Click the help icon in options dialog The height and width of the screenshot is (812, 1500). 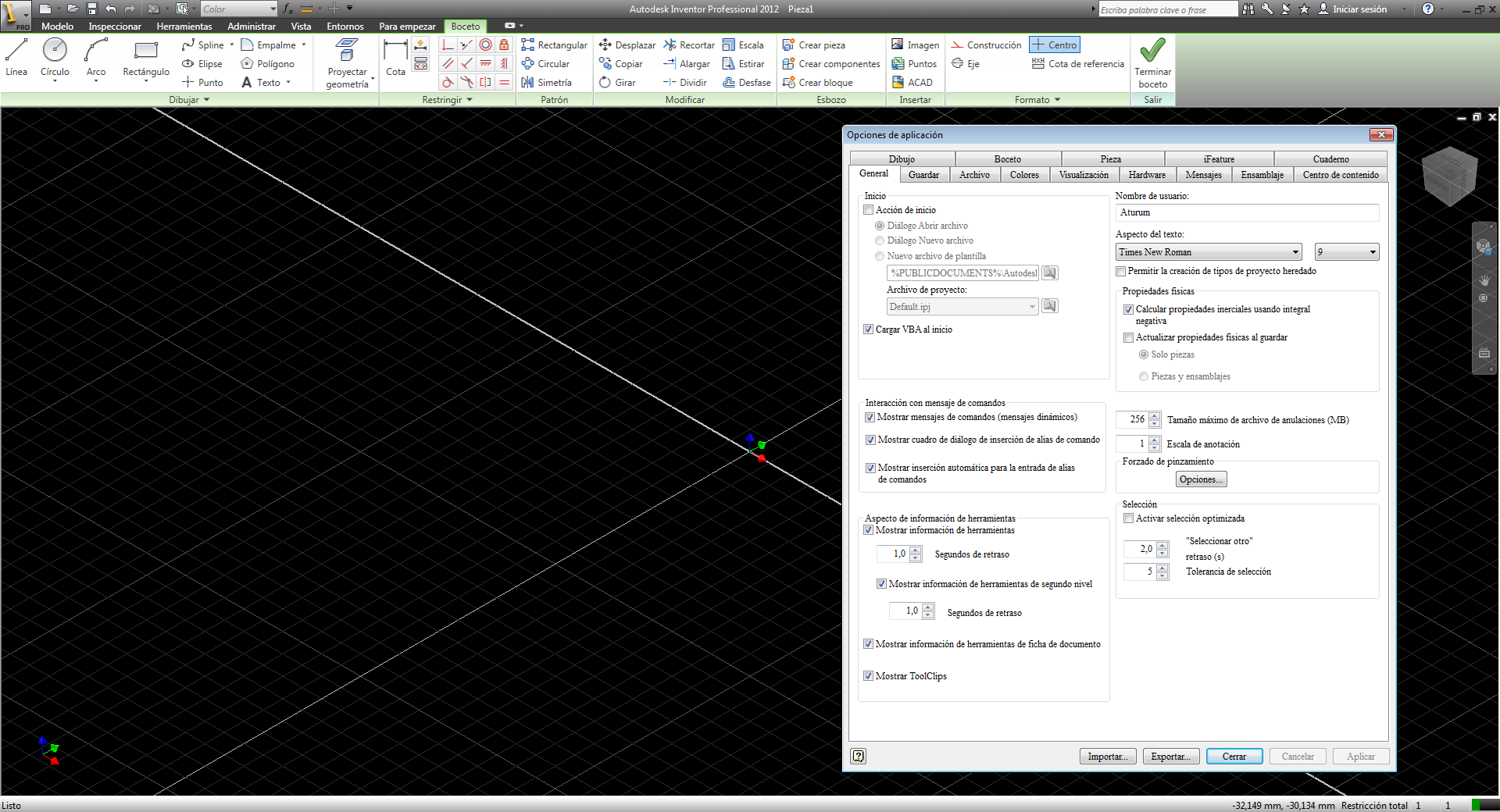(x=859, y=756)
